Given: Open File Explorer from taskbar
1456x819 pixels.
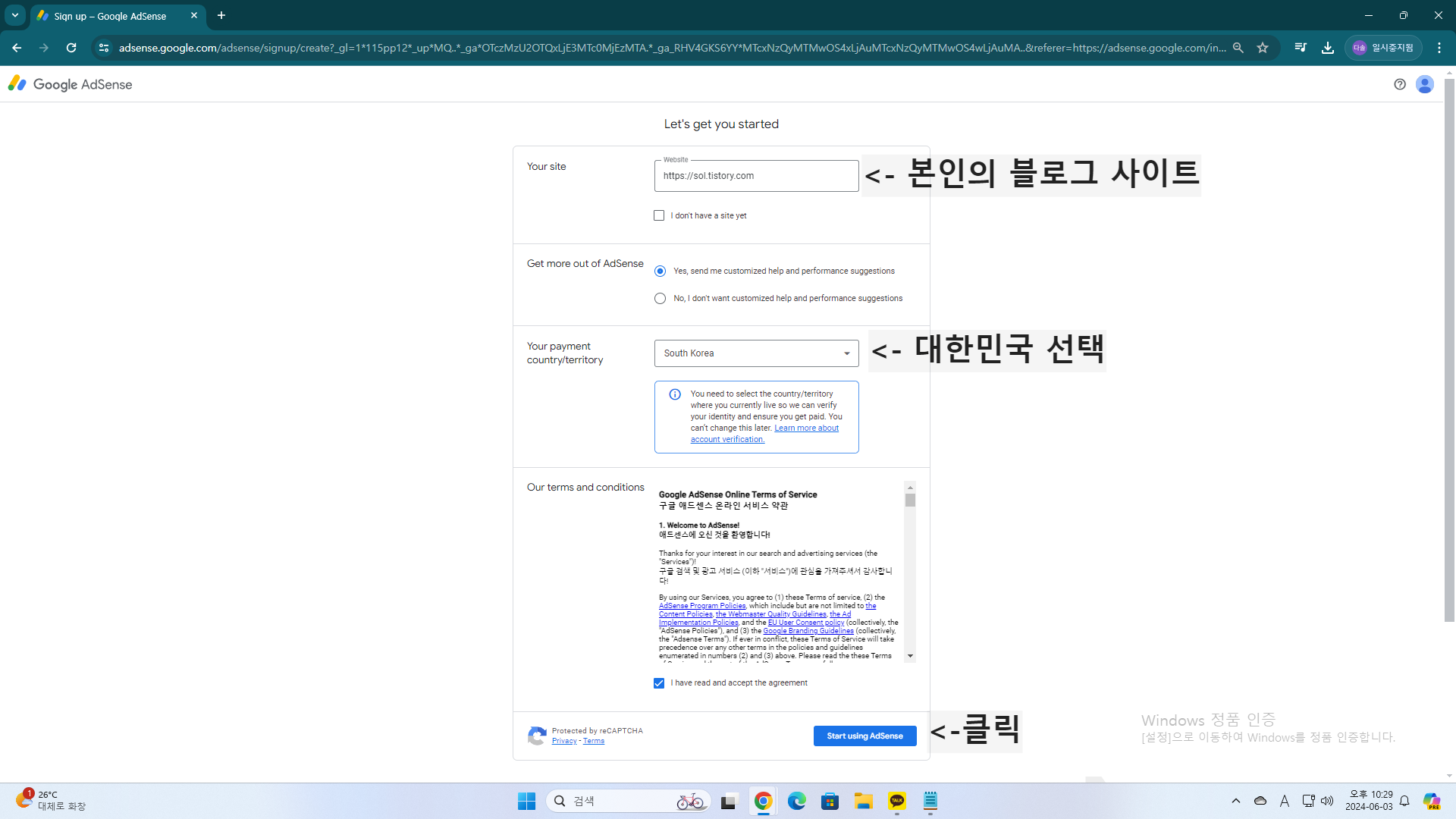Looking at the screenshot, I should pyautogui.click(x=864, y=801).
